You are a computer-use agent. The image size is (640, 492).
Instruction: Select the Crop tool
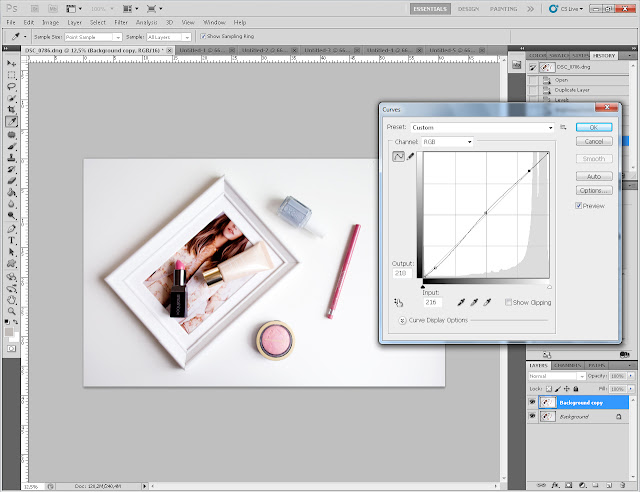(x=11, y=109)
